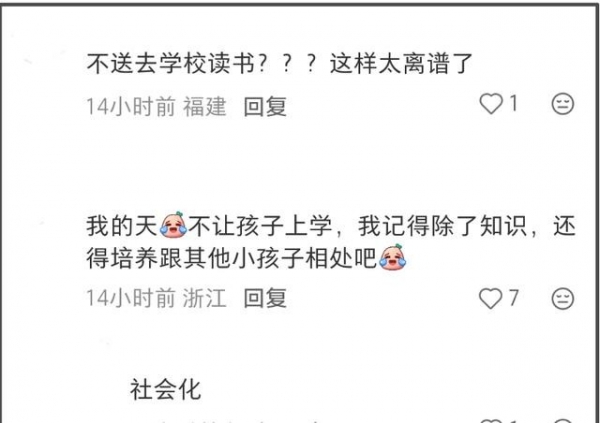Like the 浙江 comment using heart icon
Viewport: 600px width, 423px height.
491,298
